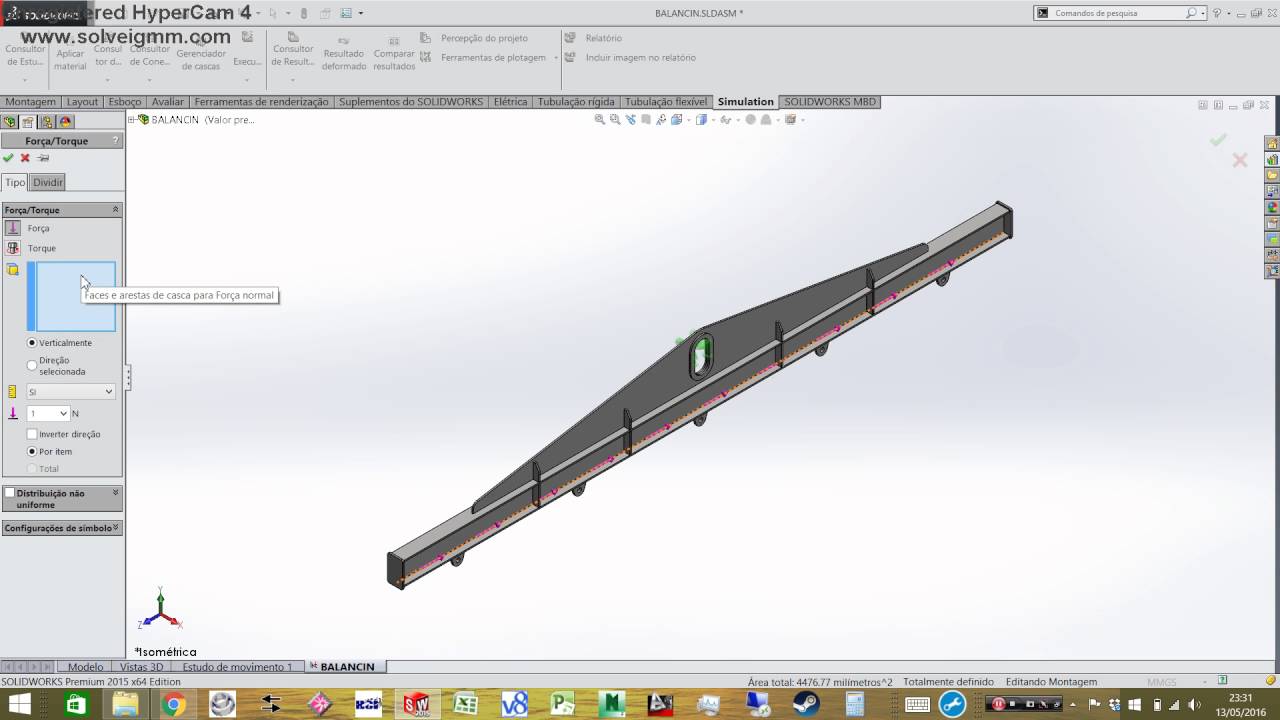
Task: Click the help question mark in Força/Torque header
Action: point(116,141)
